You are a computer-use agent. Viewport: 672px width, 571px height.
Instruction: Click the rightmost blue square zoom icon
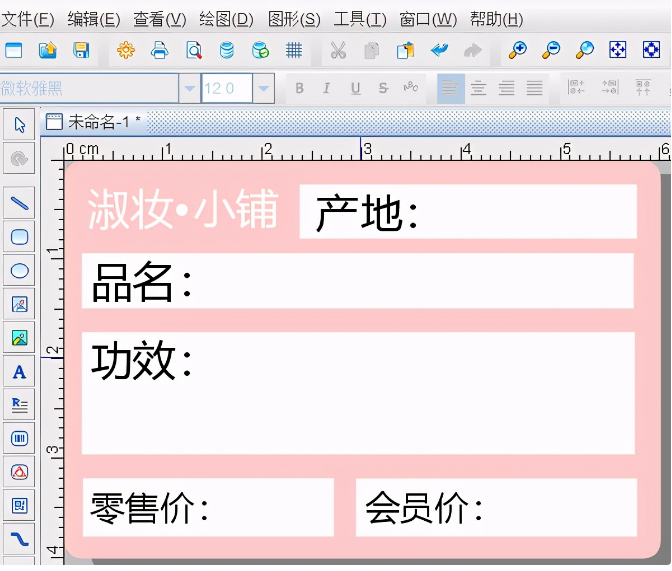(x=651, y=50)
